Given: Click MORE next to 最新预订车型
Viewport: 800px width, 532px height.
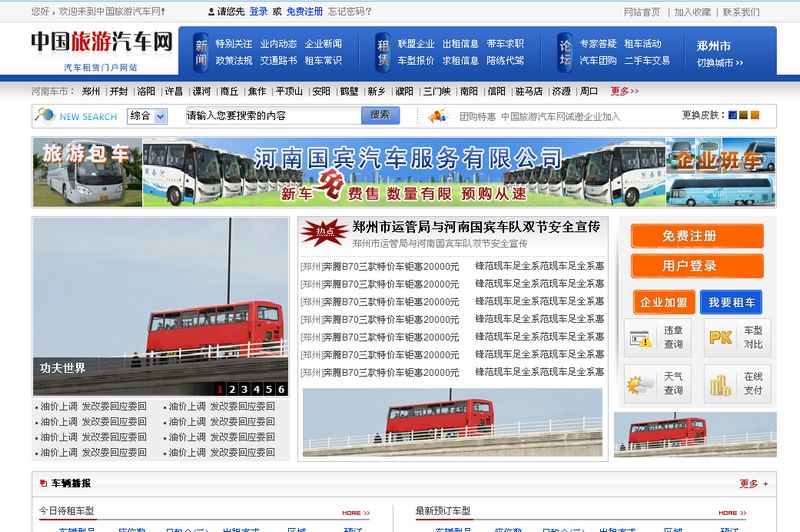Looking at the screenshot, I should [732, 513].
